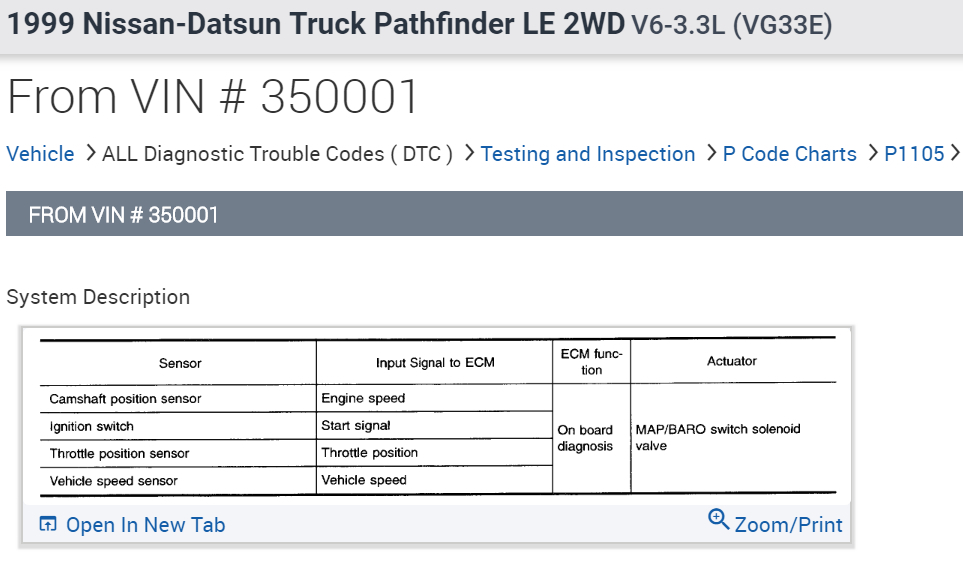Click the chevron before P1105 breadcrumb
This screenshot has width=963, height=581.
(x=871, y=153)
